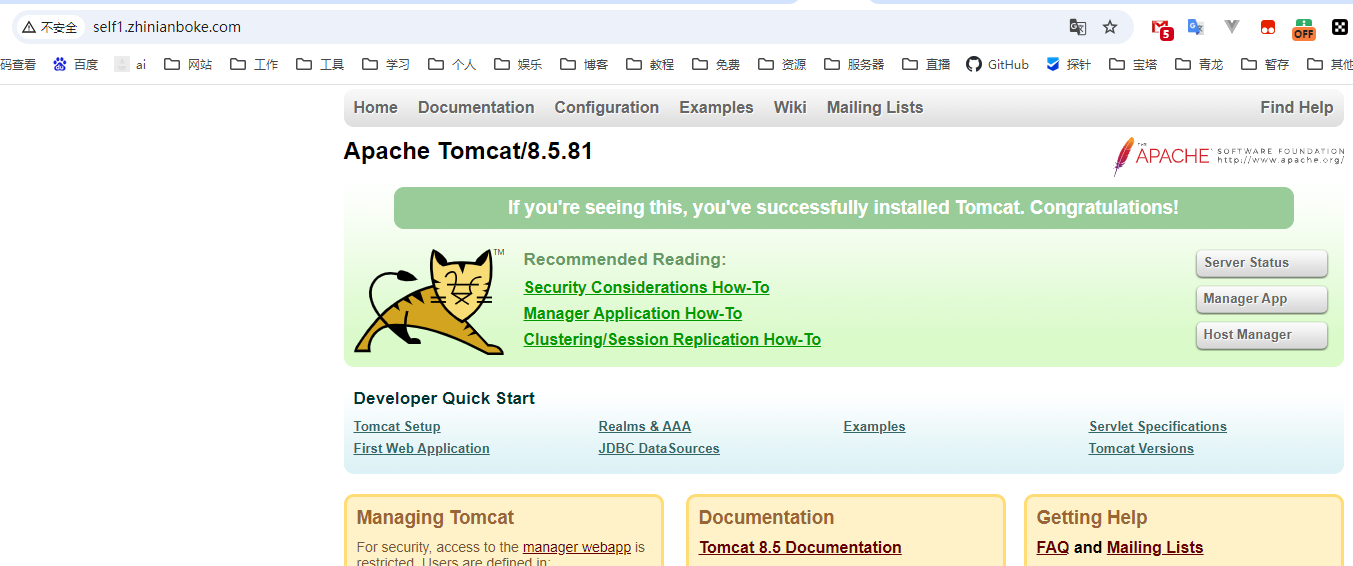This screenshot has width=1353, height=566.
Task: Click the Apache Software Foundation logo
Action: point(1228,156)
